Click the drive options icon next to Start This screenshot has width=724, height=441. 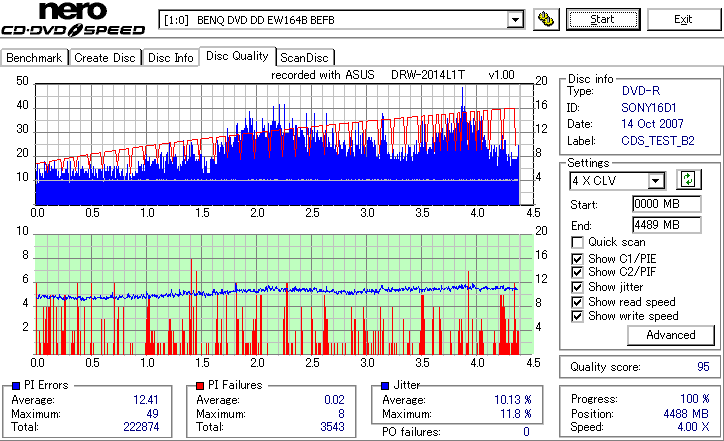546,19
